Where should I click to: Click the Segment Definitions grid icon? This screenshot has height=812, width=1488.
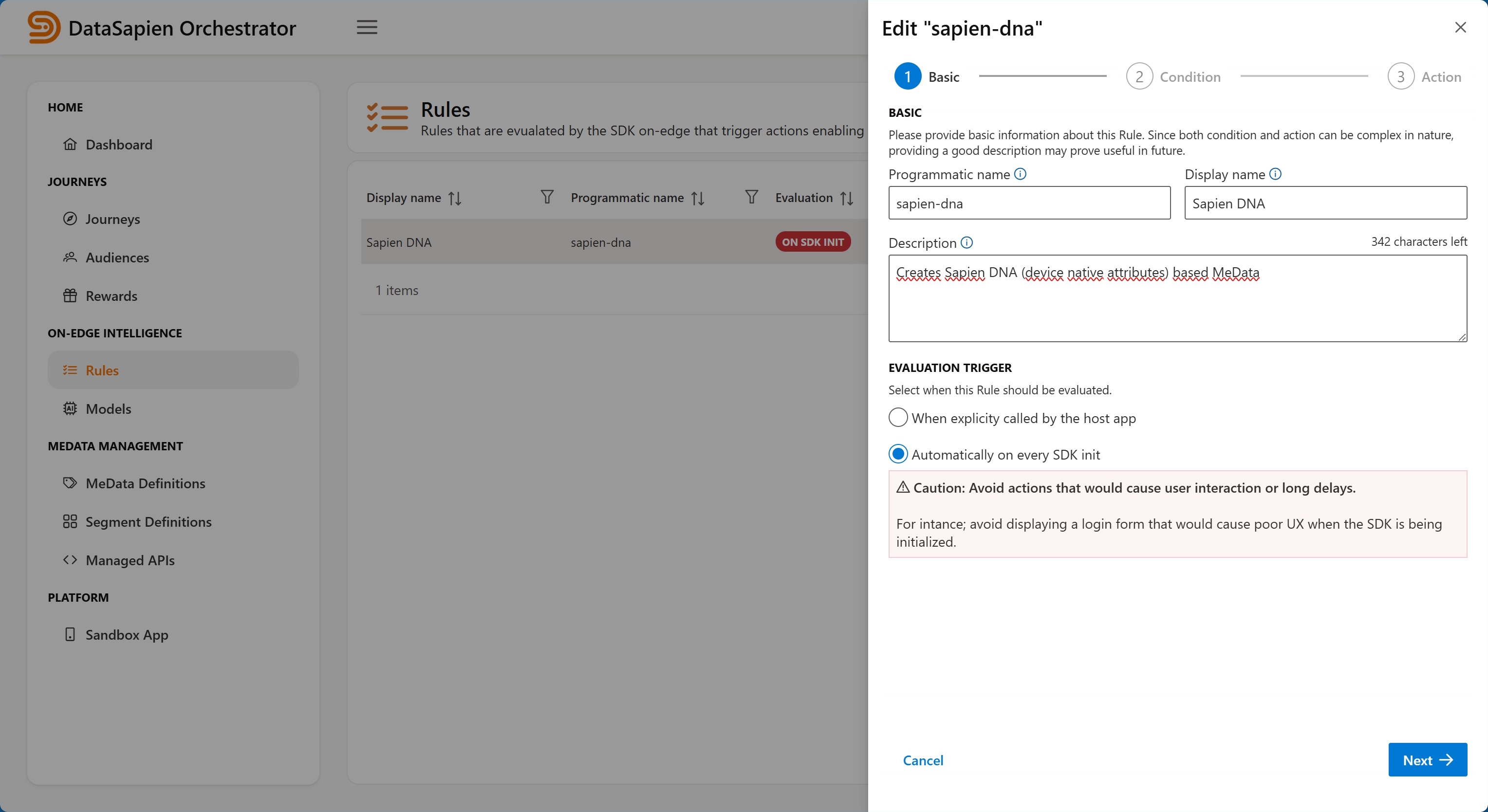click(x=71, y=521)
